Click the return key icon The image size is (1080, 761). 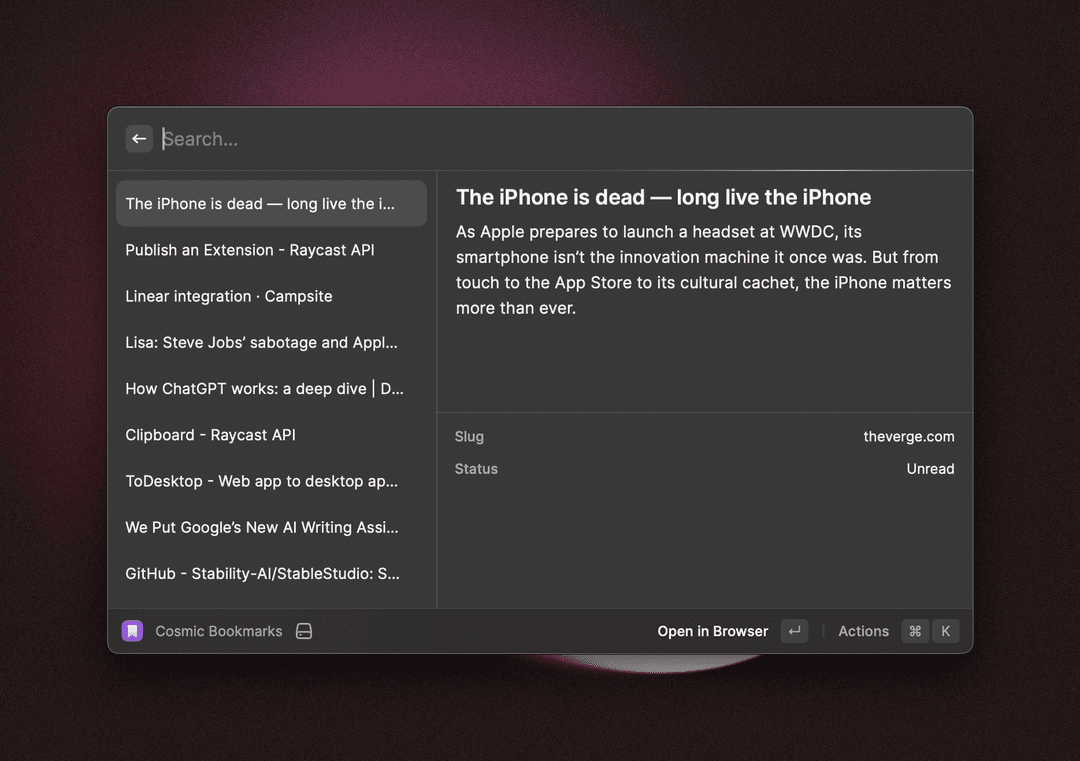[794, 631]
